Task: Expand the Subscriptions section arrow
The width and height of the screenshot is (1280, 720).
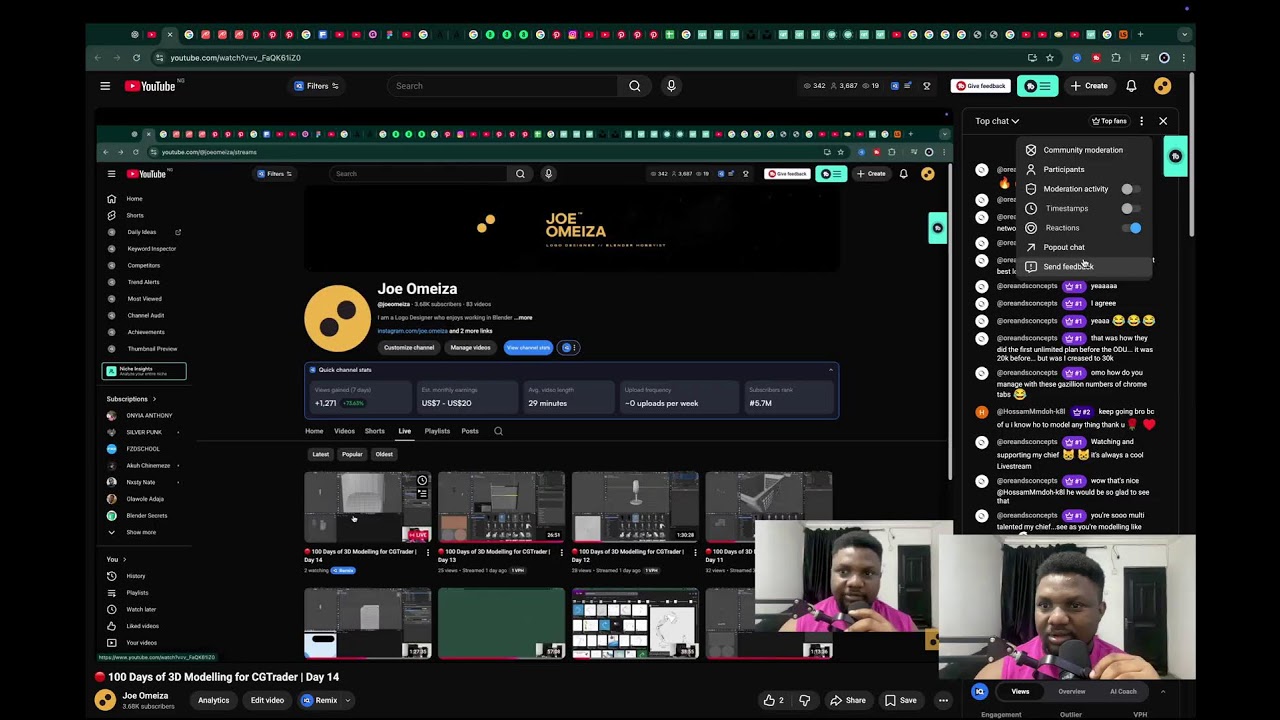Action: coord(154,399)
